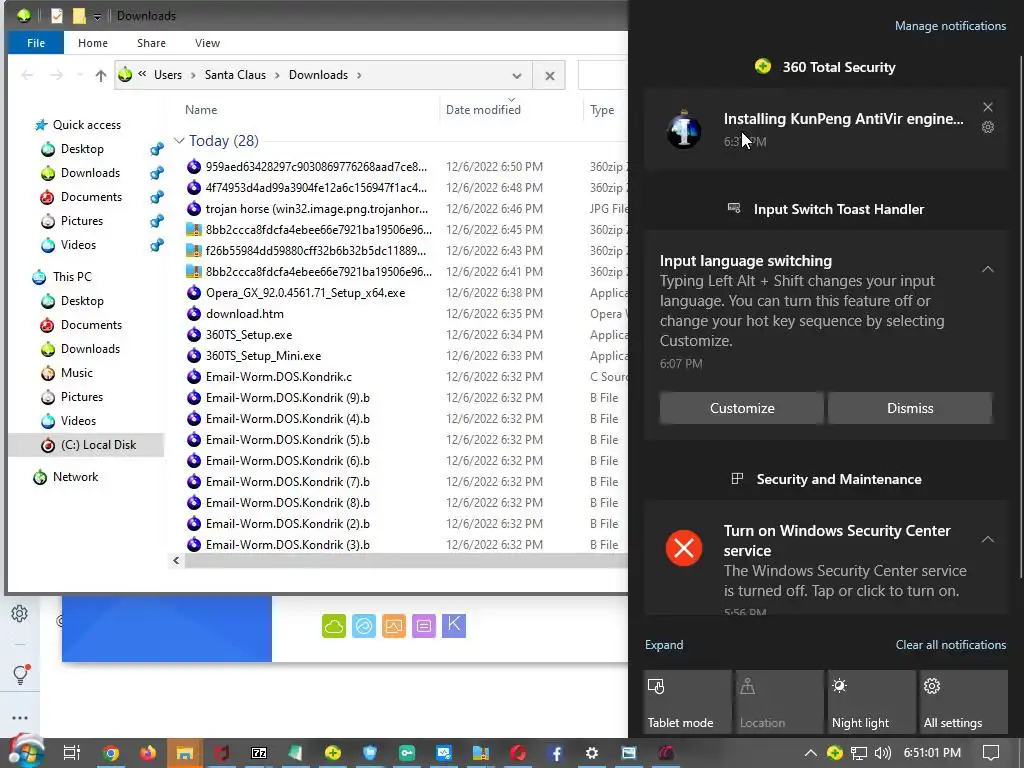Toggle Tablet mode quick action
Screen dimensions: 1024x768
tap(687, 702)
